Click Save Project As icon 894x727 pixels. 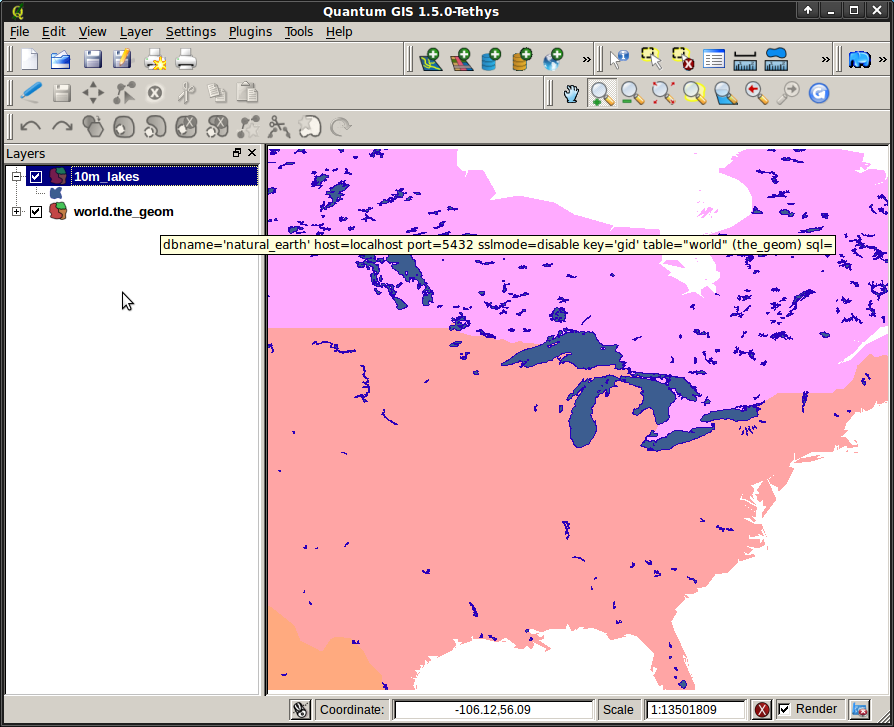pyautogui.click(x=123, y=59)
